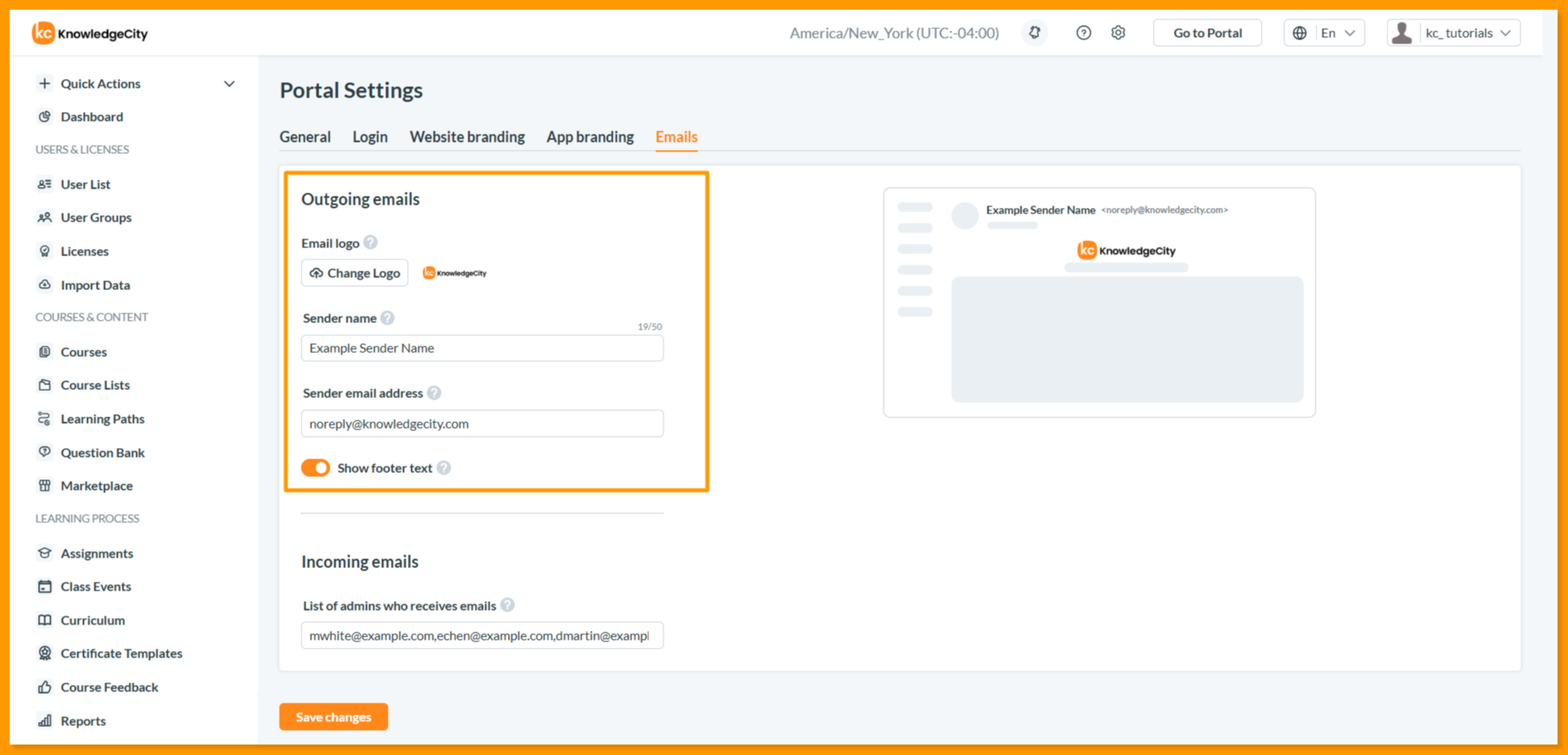
Task: Click into the Sender name field
Action: click(x=482, y=348)
